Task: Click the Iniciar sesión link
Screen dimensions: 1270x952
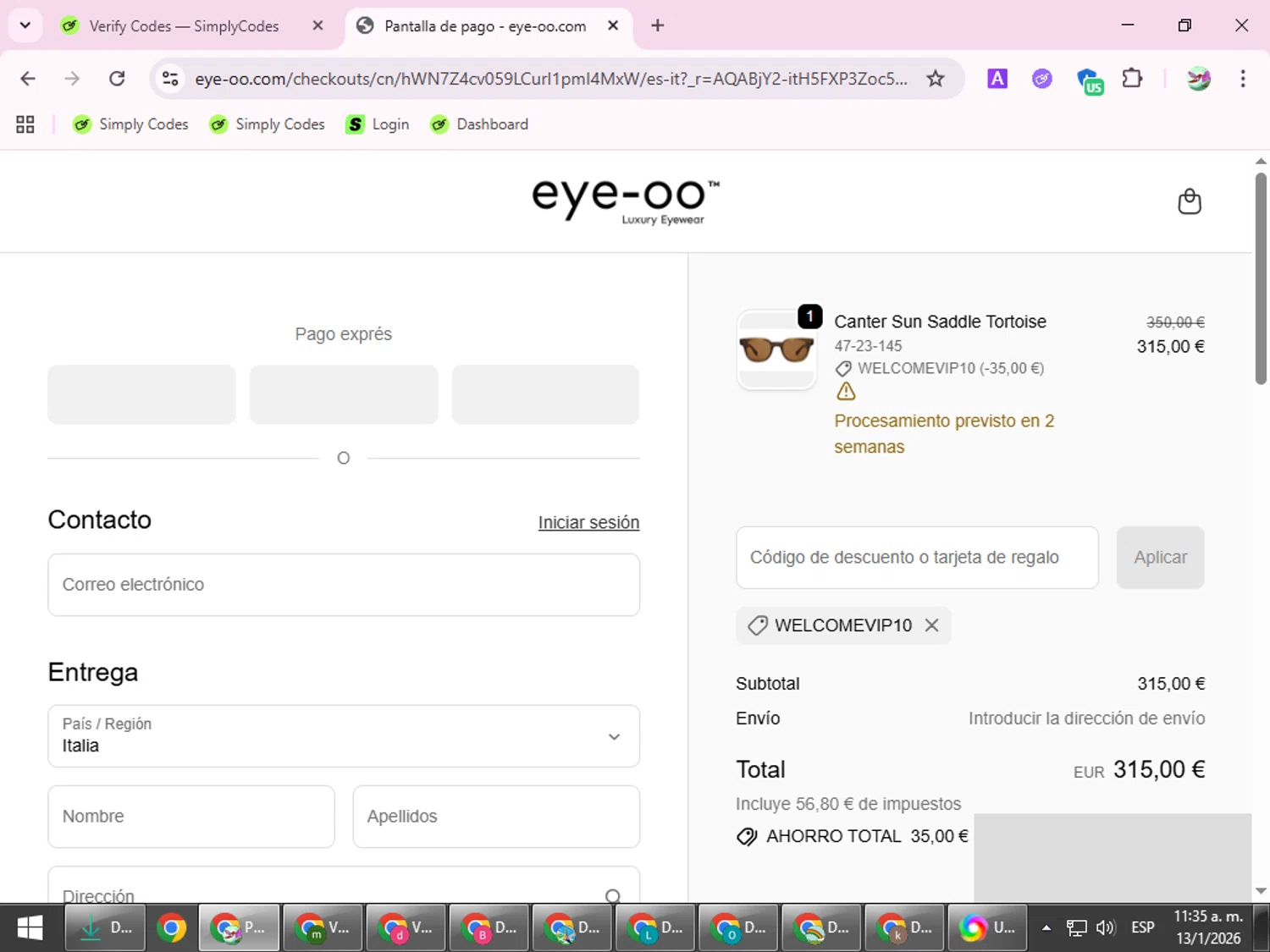Action: tap(588, 522)
